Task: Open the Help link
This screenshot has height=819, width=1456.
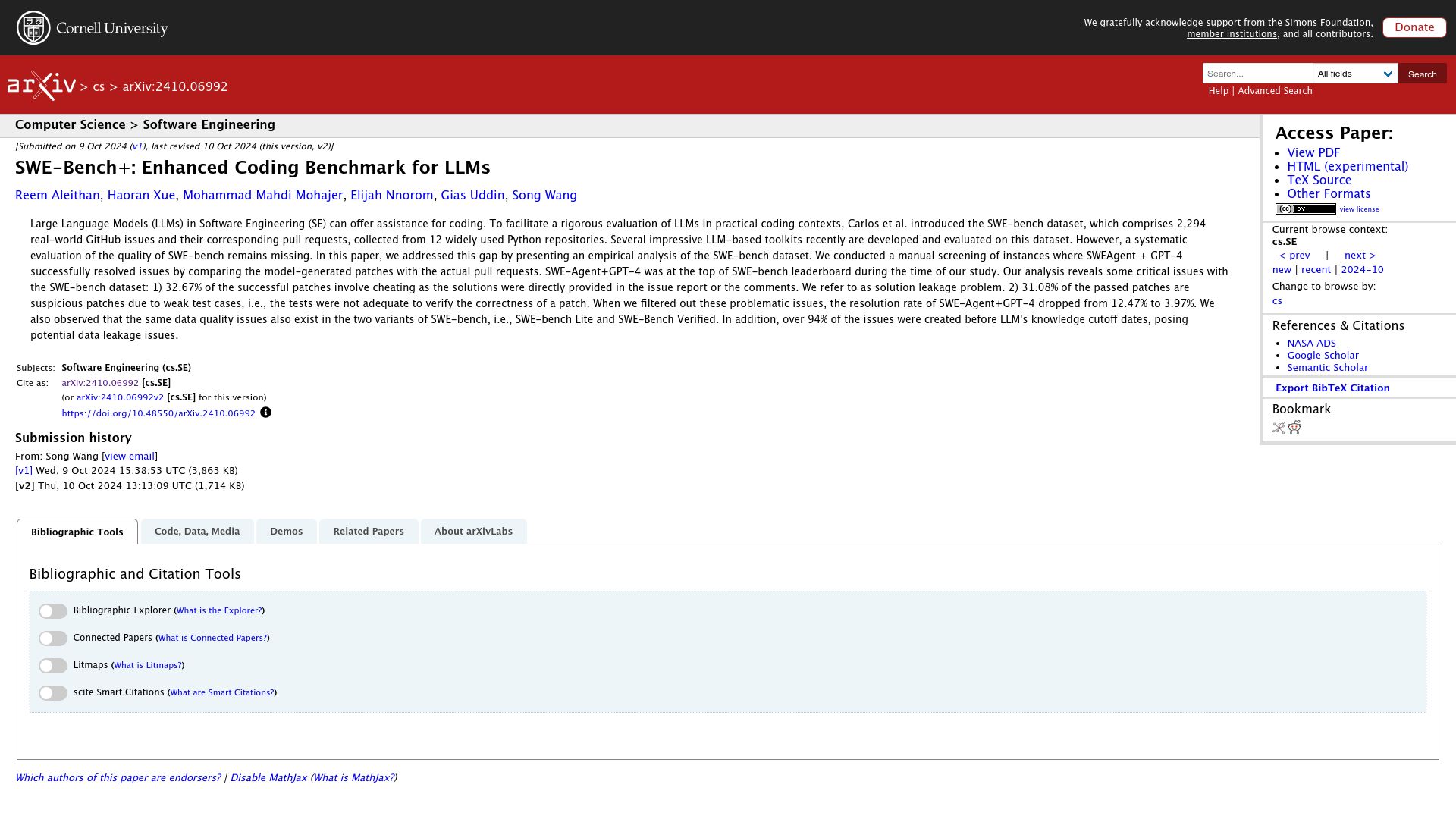Action: pos(1218,91)
